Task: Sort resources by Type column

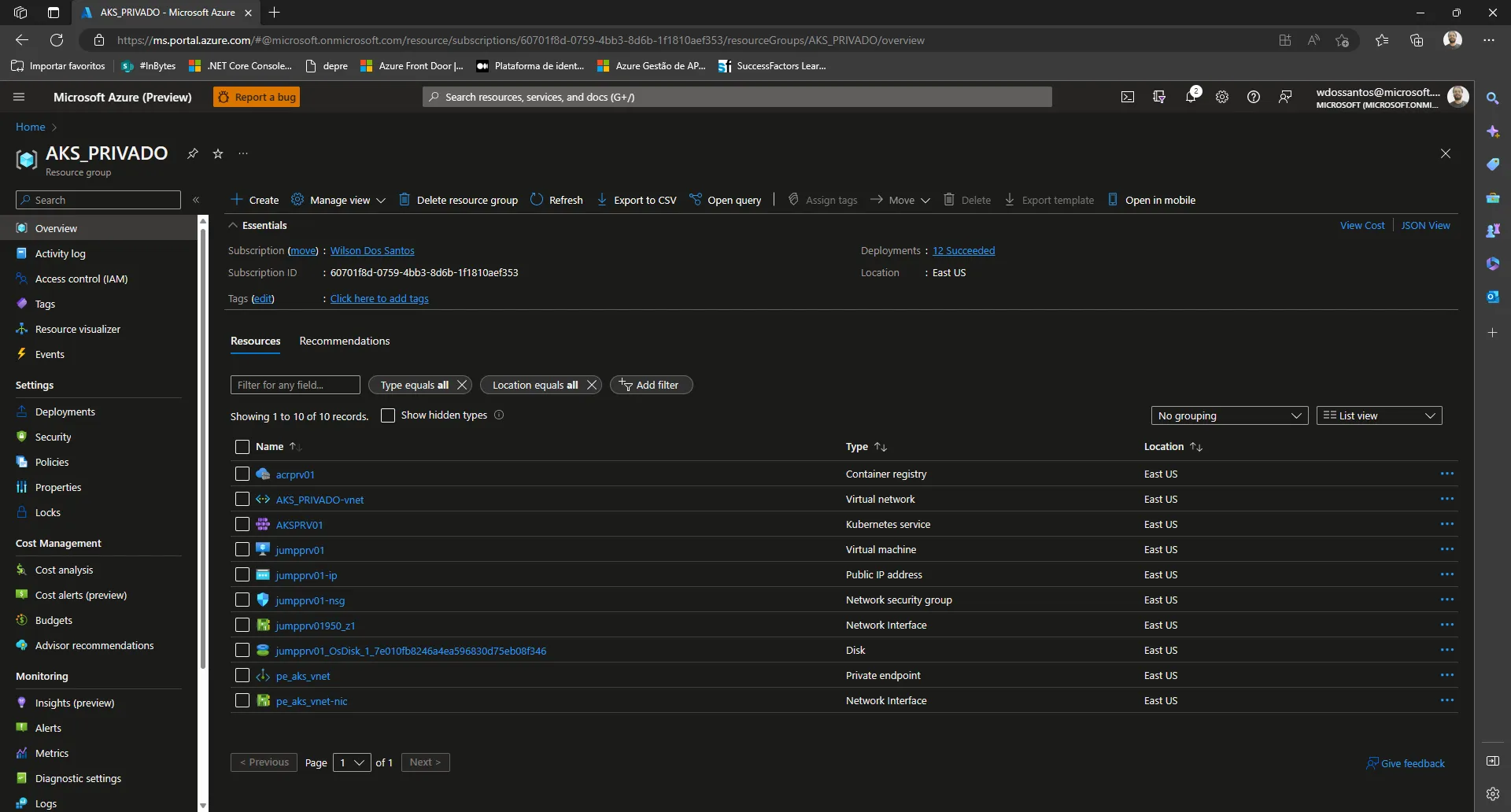Action: tap(866, 446)
